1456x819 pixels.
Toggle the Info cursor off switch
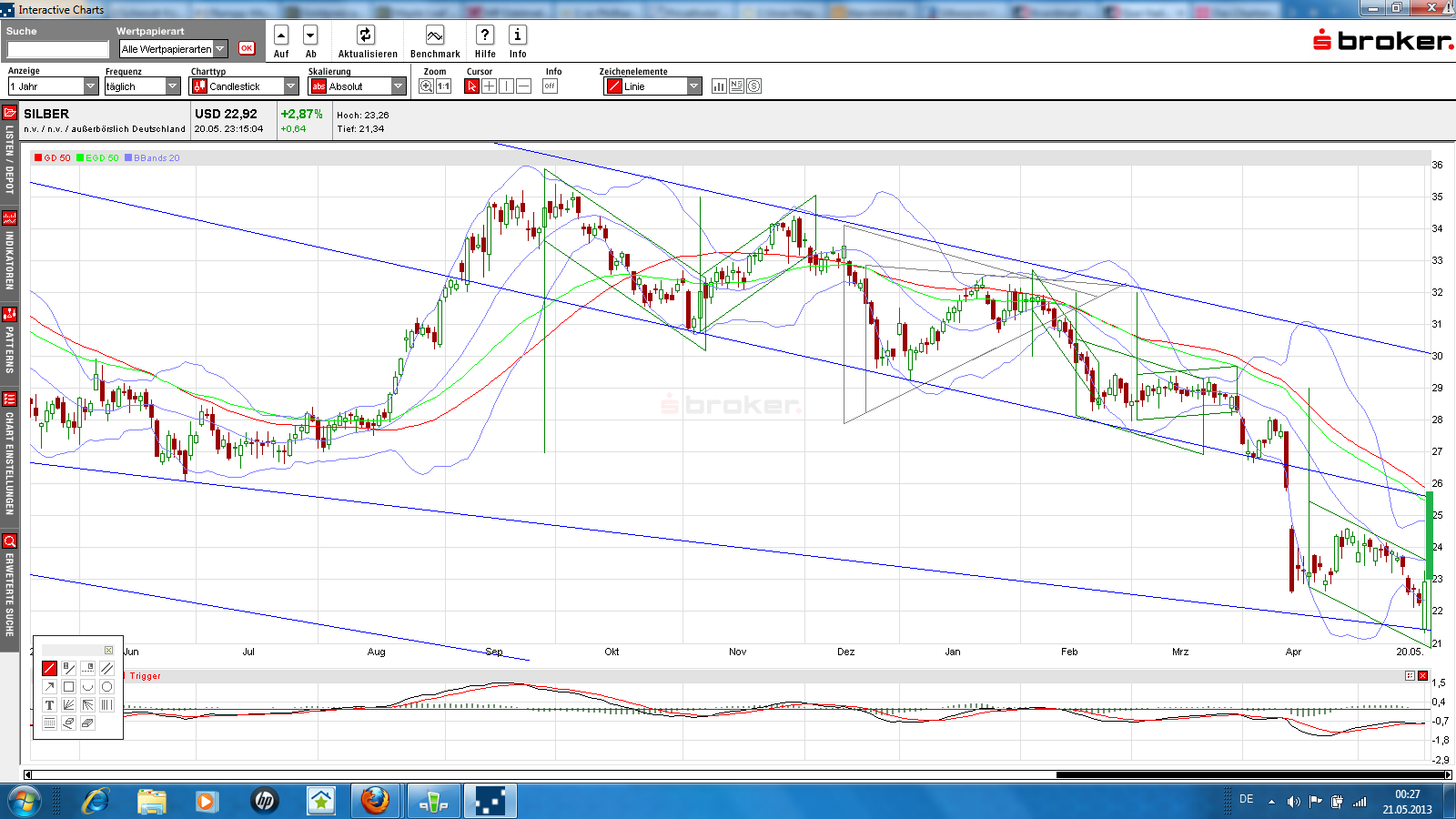[x=550, y=86]
